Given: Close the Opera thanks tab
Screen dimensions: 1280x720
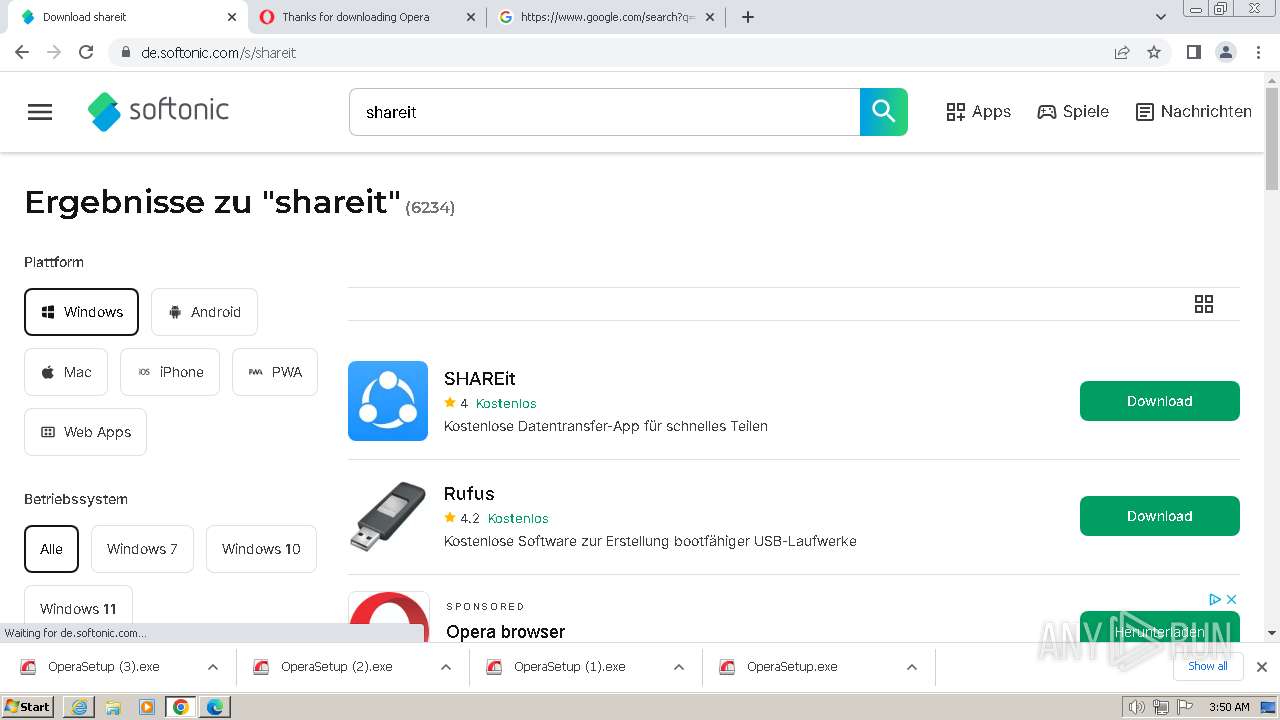Looking at the screenshot, I should click(x=472, y=17).
